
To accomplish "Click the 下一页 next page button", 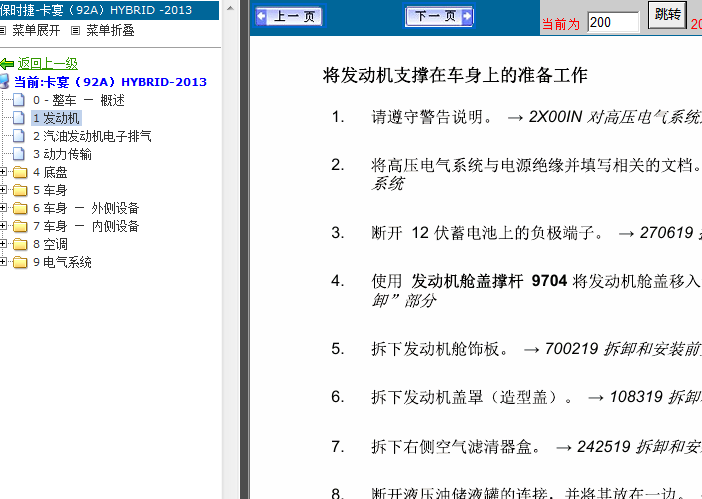I will tap(439, 17).
